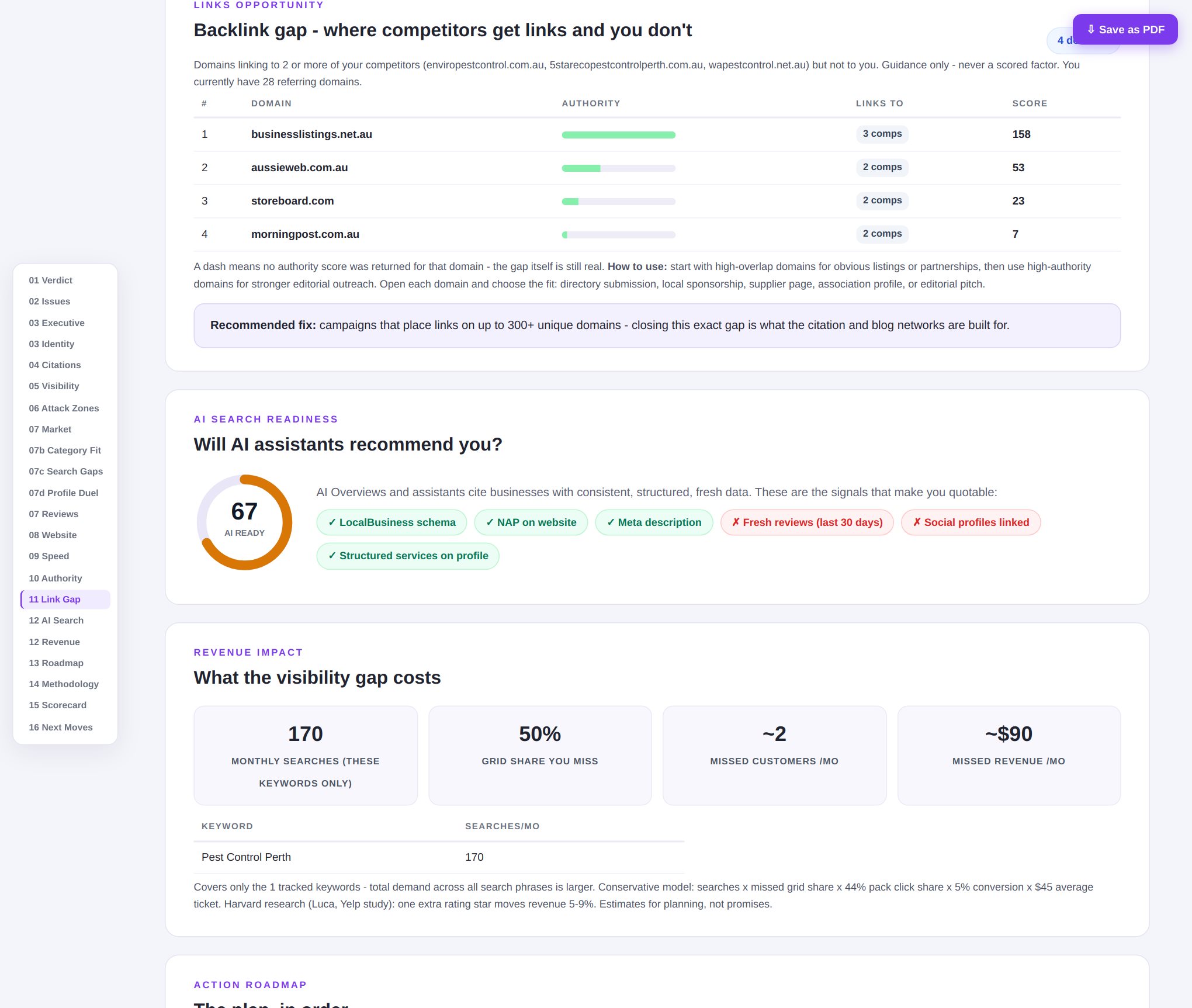Click 2 comps badge for storeboard.com
This screenshot has height=1008, width=1192.
tap(882, 200)
